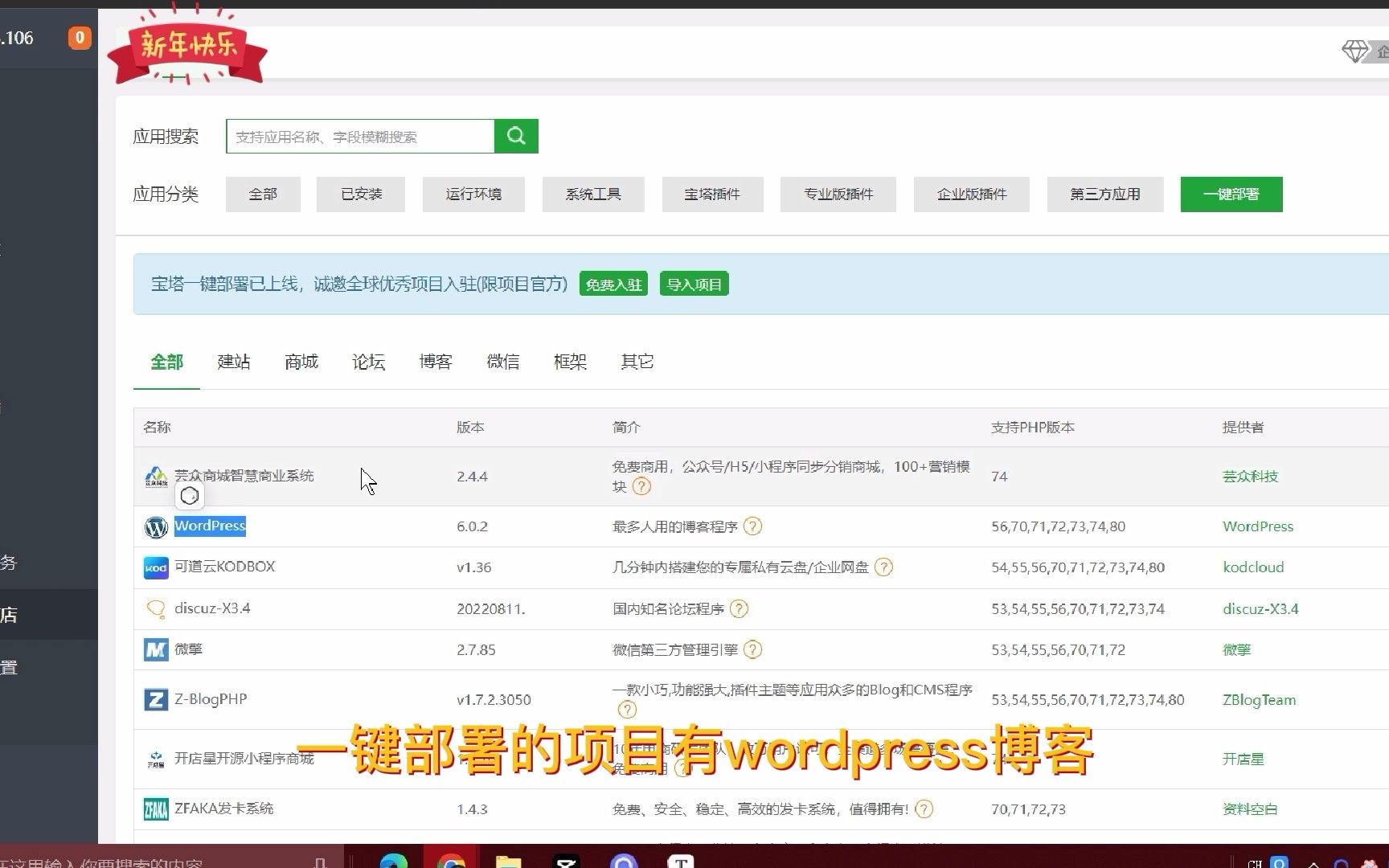Switch to the 商城 tab
The height and width of the screenshot is (868, 1389).
coord(301,362)
